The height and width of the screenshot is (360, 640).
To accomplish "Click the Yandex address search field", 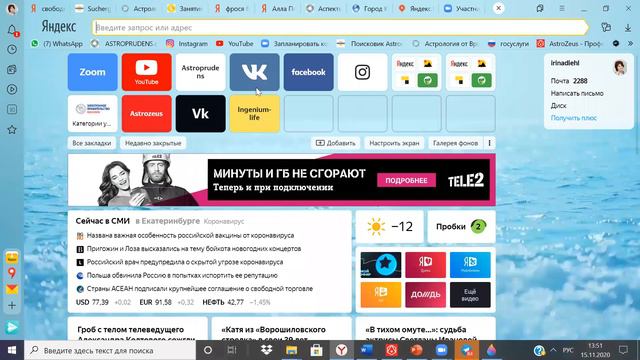I will 340,28.
